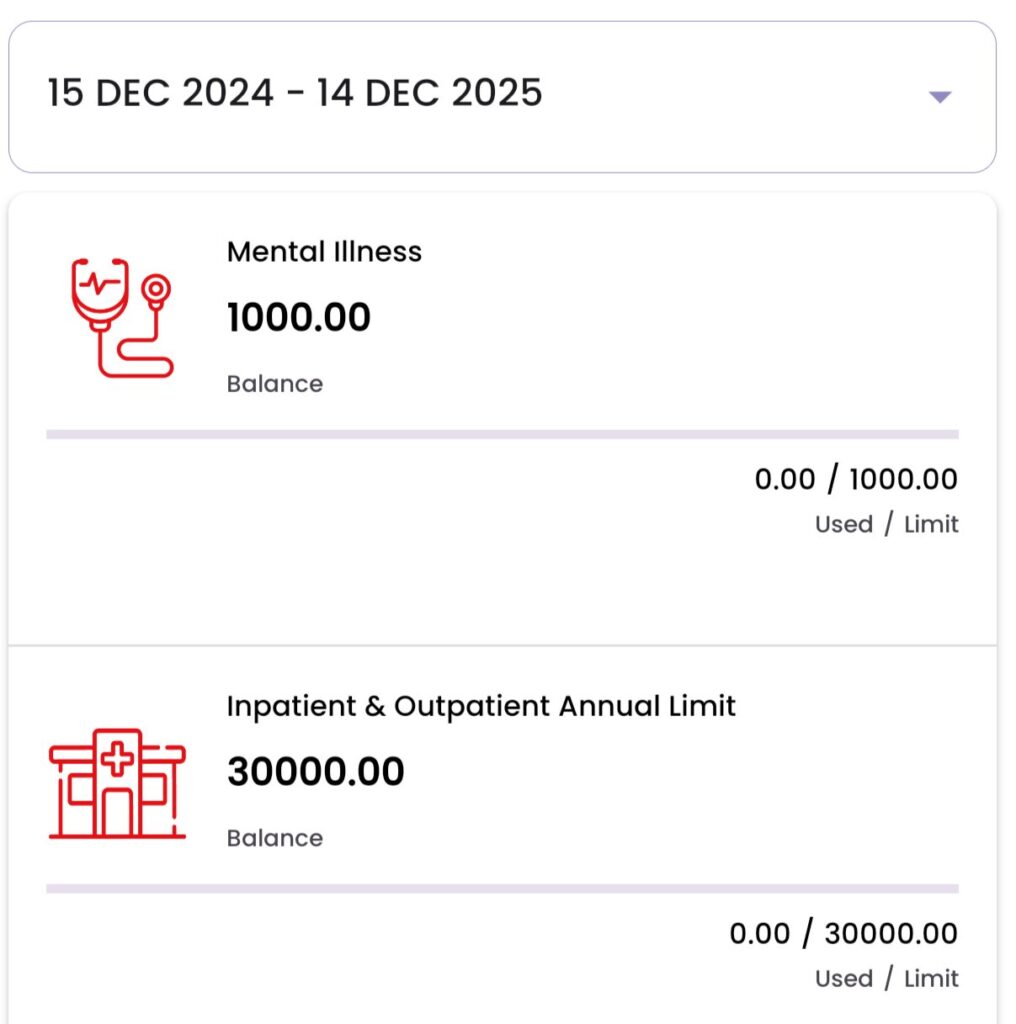Click the date range selector box

[502, 97]
